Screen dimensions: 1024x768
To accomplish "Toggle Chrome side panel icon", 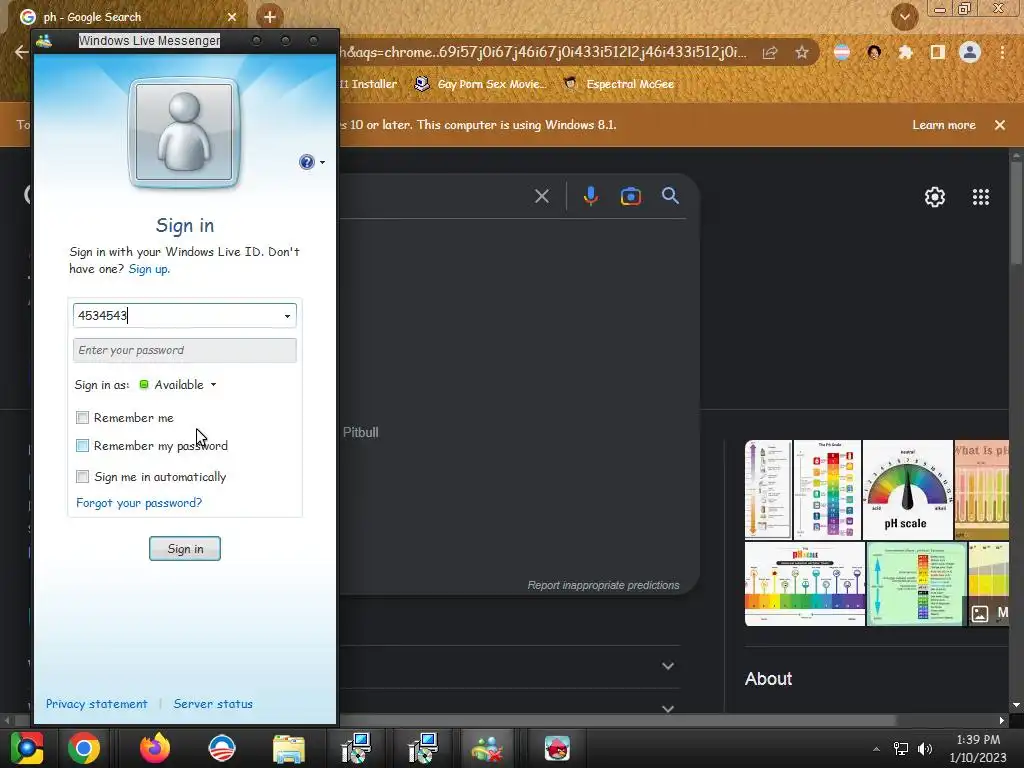I will (937, 52).
